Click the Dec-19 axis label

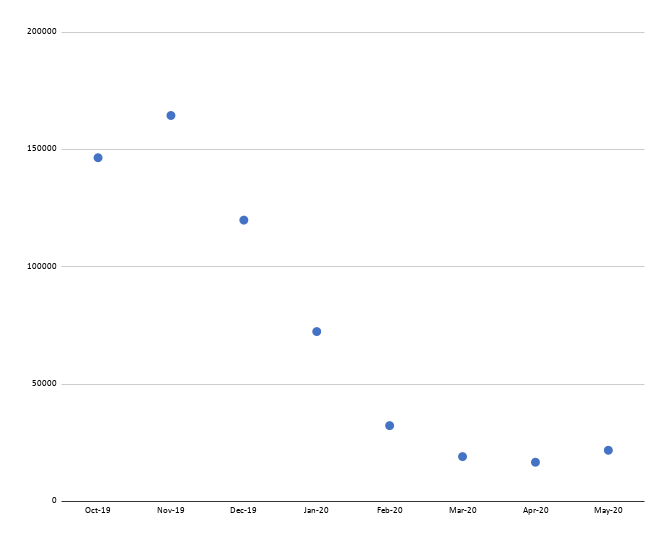pyautogui.click(x=243, y=510)
